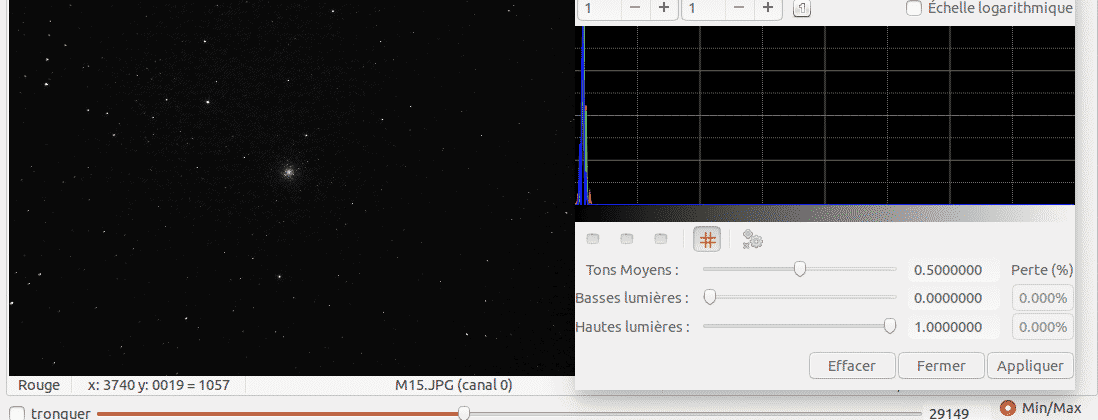Decrease the second zoom spin box value
Viewport: 1098px width, 420px height.
(738, 8)
